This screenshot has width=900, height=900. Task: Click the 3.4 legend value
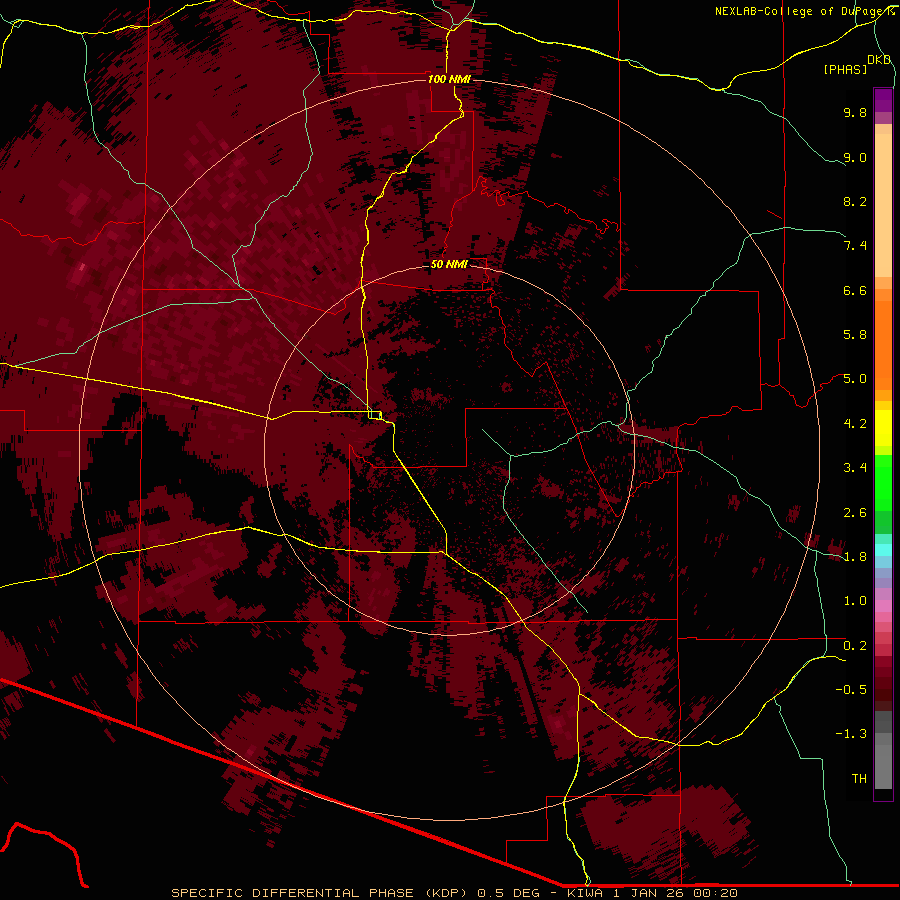point(855,468)
